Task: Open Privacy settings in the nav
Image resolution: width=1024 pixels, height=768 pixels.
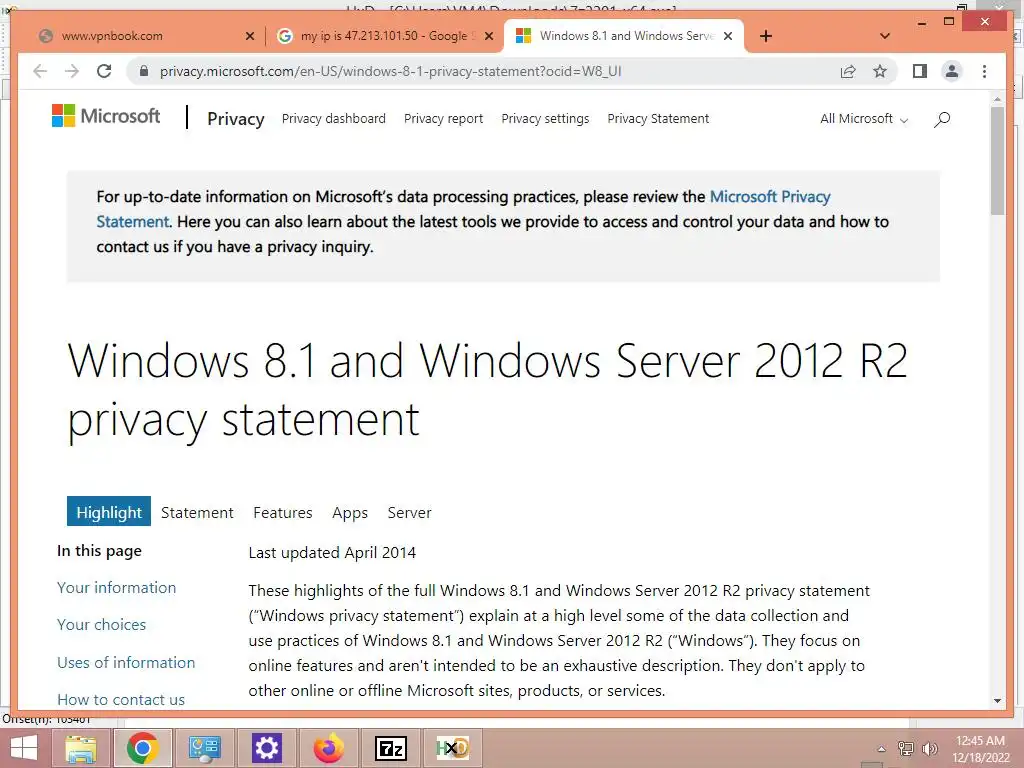Action: pyautogui.click(x=545, y=119)
